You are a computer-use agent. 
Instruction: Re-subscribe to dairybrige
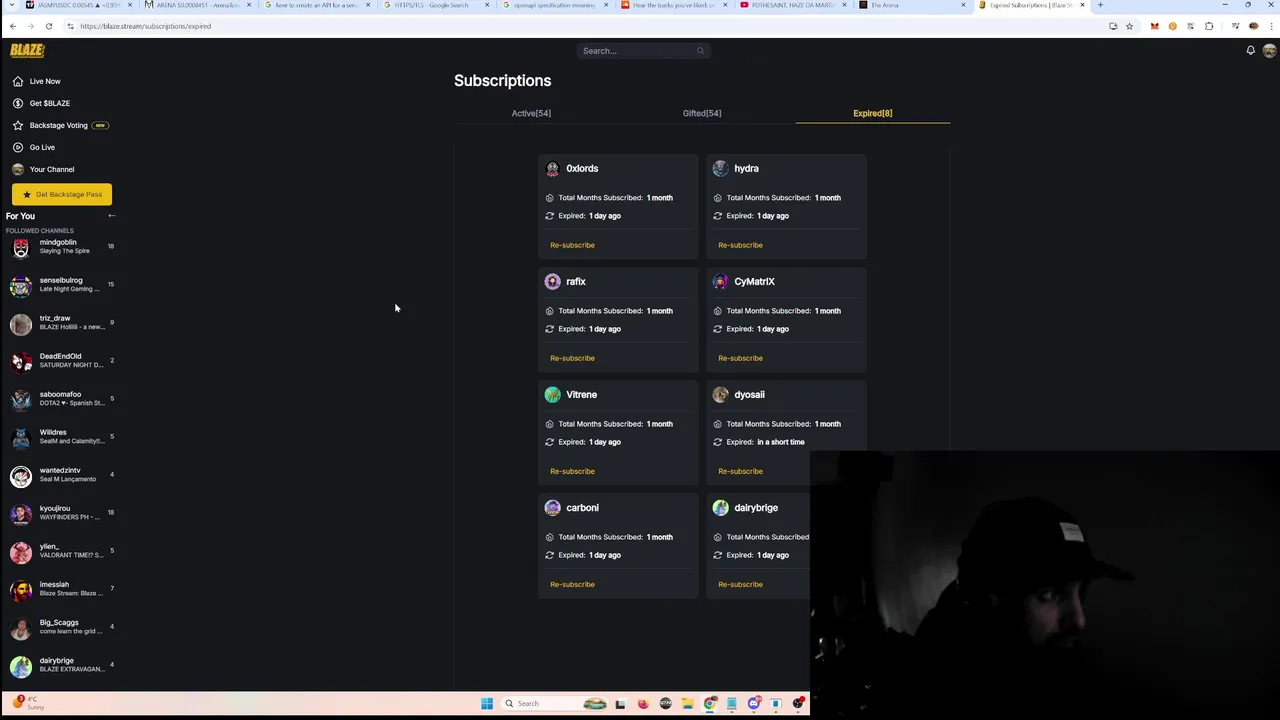740,584
